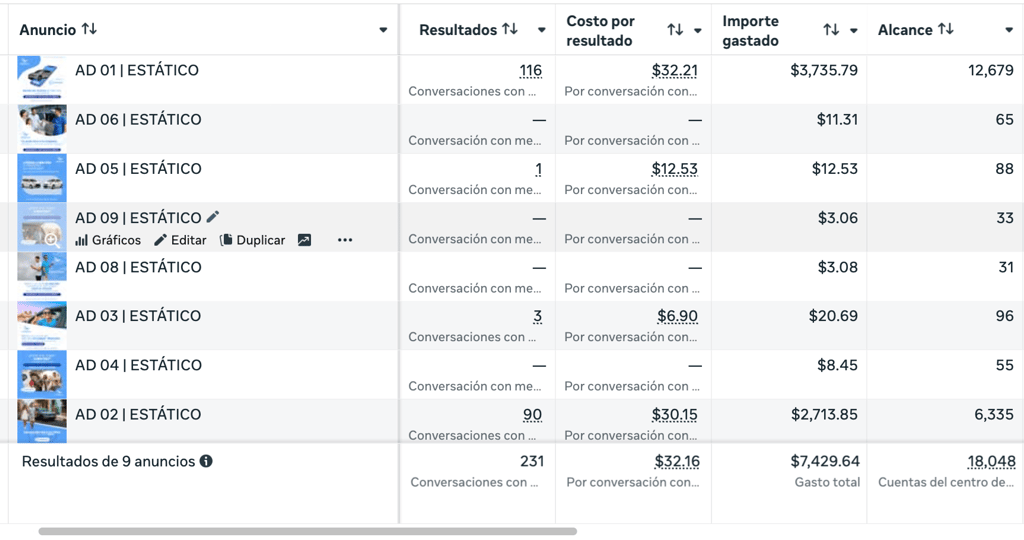Click the sort arrows next to Anuncio
This screenshot has width=1024, height=540.
[x=89, y=29]
